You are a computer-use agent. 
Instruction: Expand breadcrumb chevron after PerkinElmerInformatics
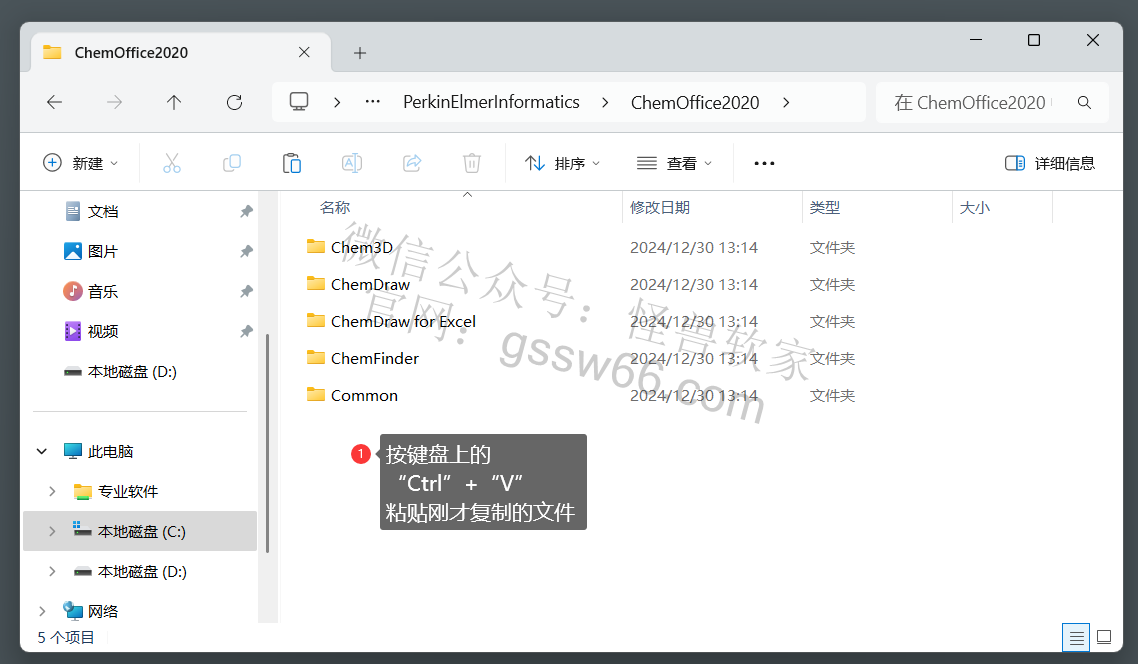(605, 102)
